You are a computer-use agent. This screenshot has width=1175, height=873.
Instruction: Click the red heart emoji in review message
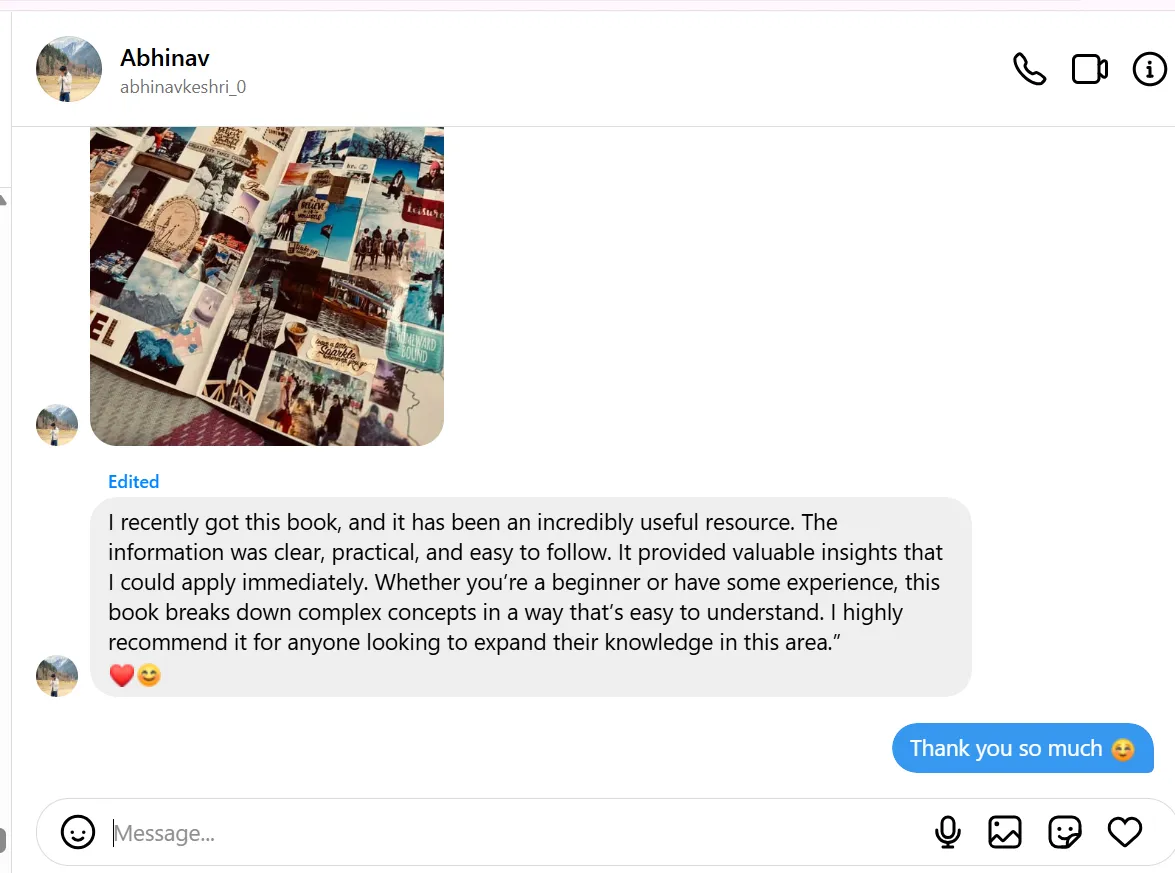121,675
